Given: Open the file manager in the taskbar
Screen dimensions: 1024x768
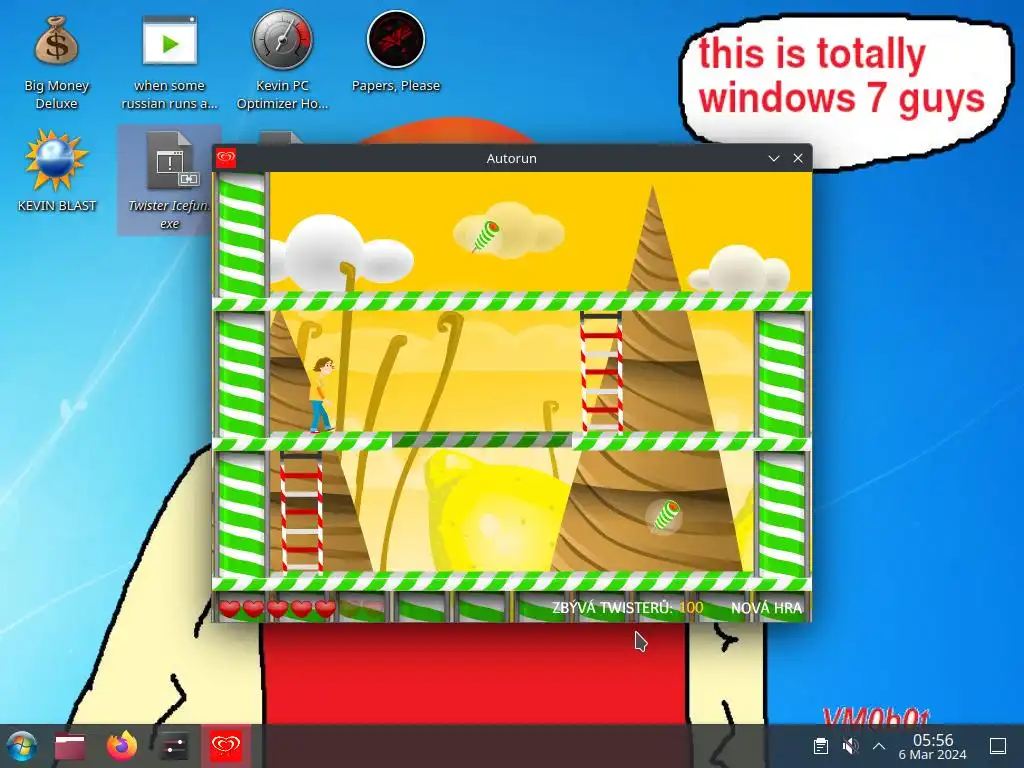Looking at the screenshot, I should pos(70,746).
